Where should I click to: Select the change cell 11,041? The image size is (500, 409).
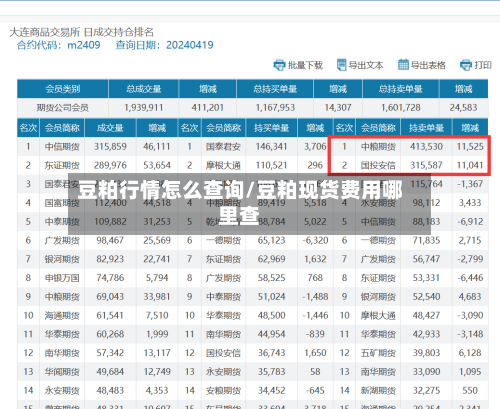(x=470, y=165)
